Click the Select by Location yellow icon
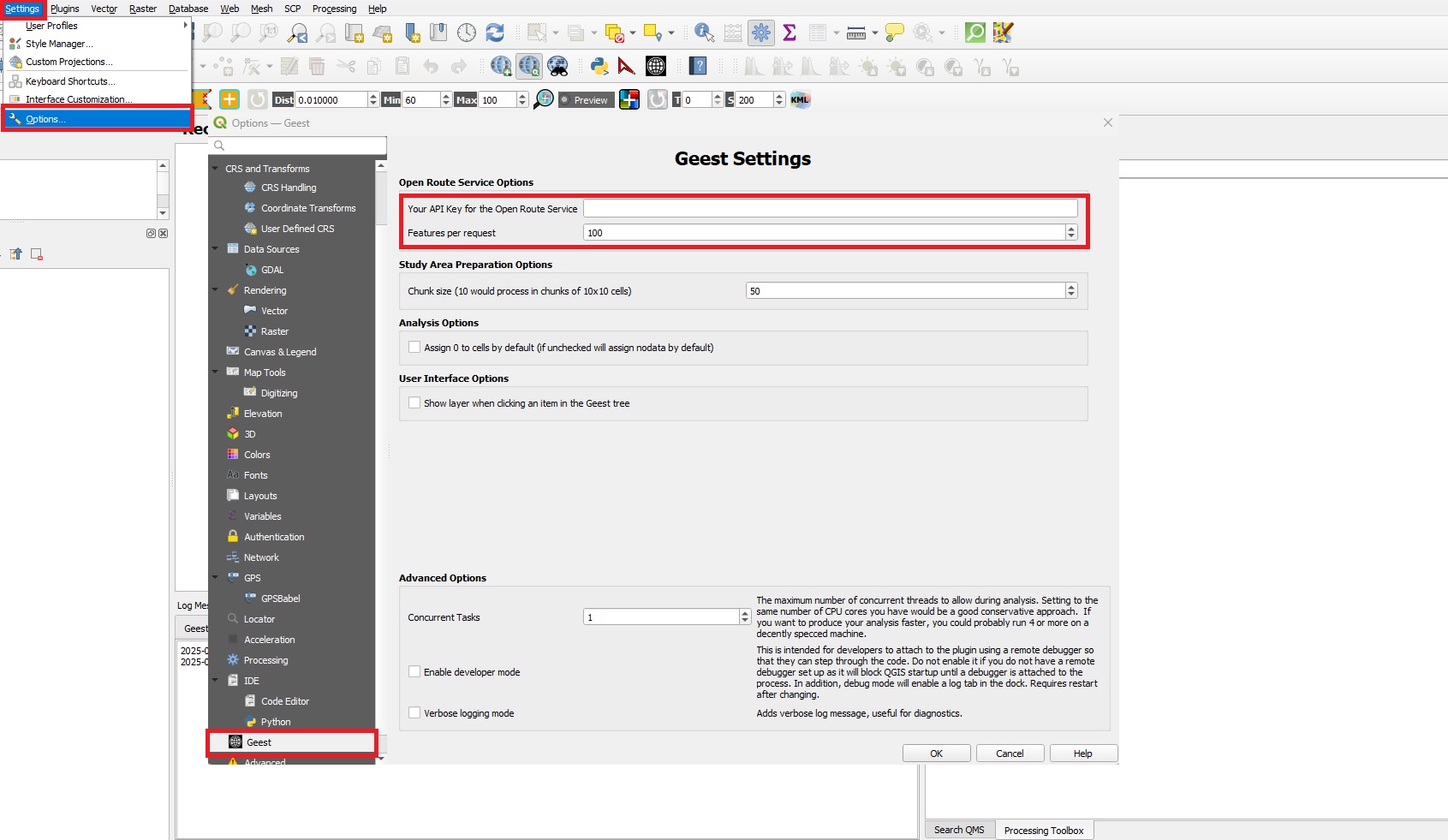The height and width of the screenshot is (840, 1448). coord(652,33)
